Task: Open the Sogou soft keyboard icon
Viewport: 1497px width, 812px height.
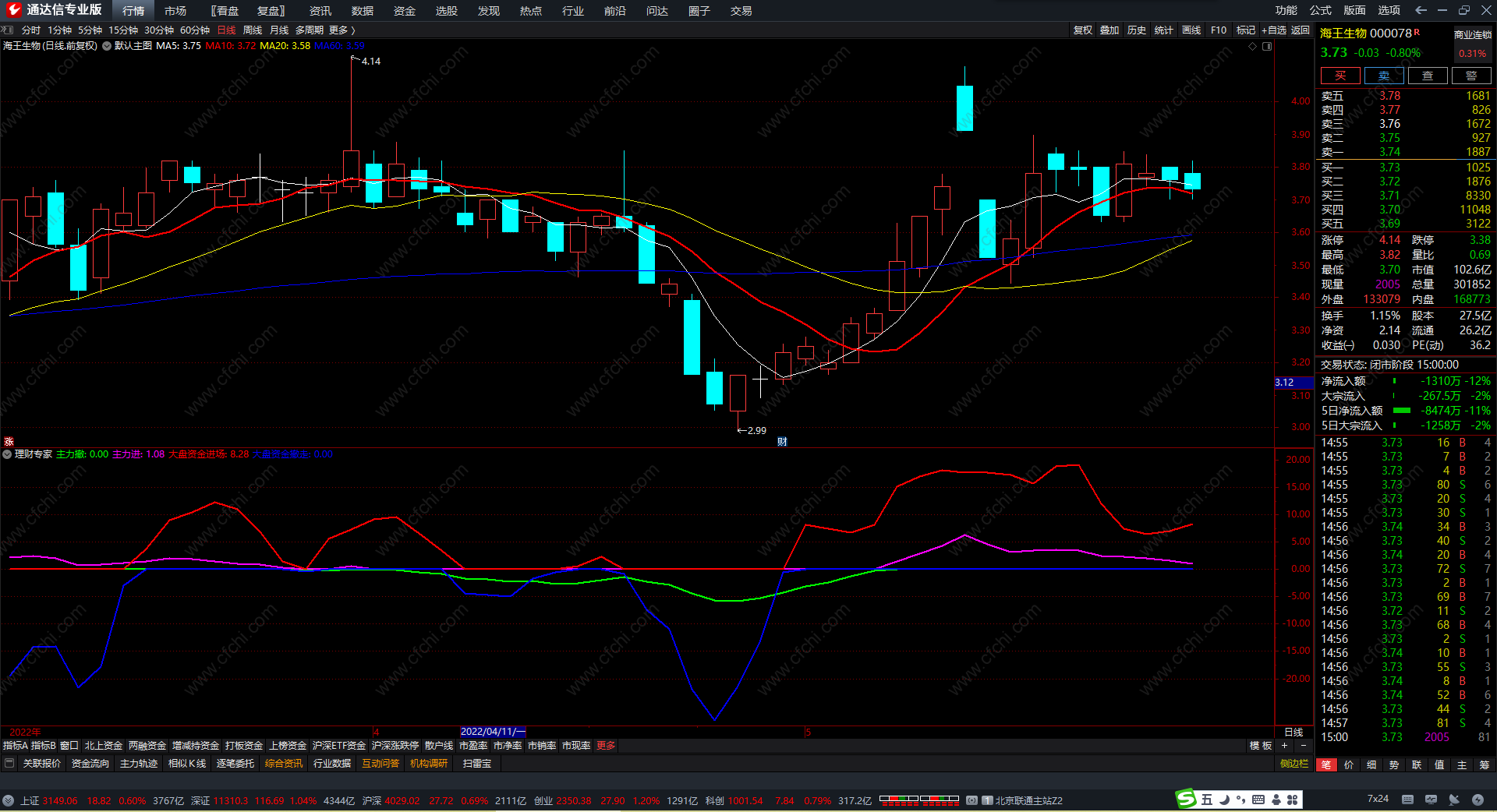Action: (x=1258, y=800)
